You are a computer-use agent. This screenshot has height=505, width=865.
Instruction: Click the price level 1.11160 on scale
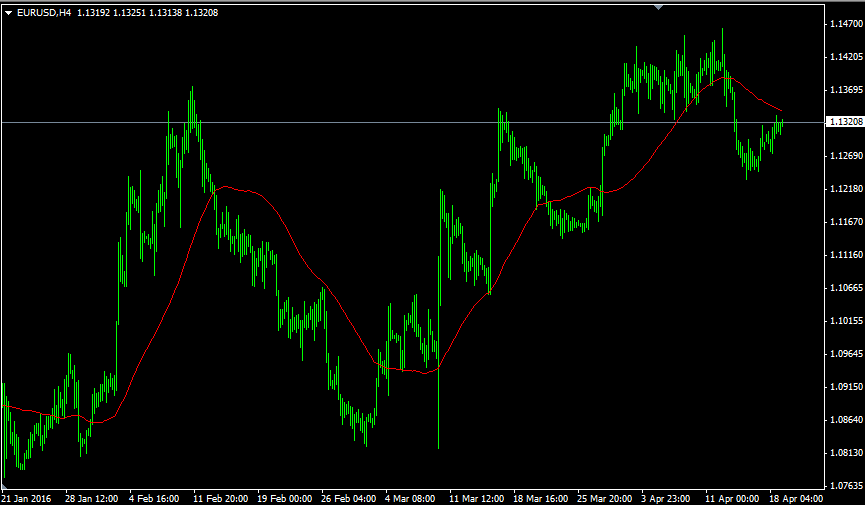point(846,255)
